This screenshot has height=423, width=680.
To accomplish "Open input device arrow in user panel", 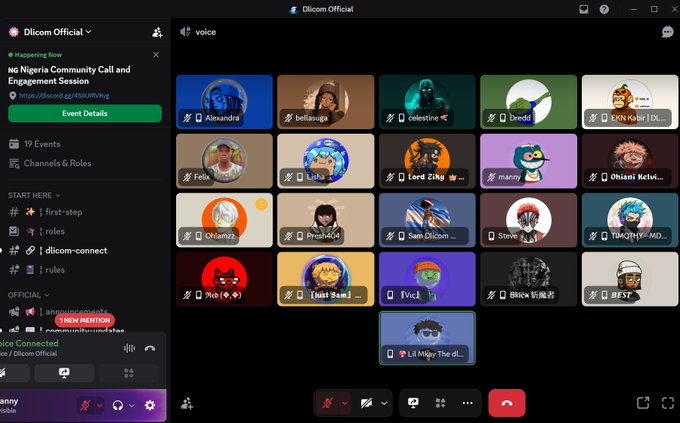I will [x=99, y=405].
